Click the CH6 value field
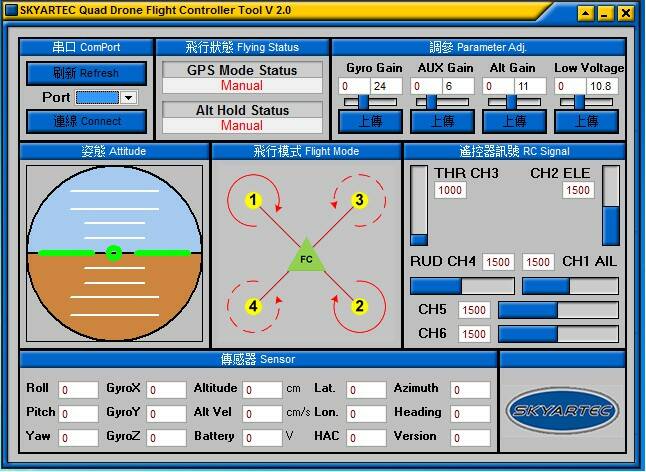This screenshot has height=472, width=646. [474, 334]
